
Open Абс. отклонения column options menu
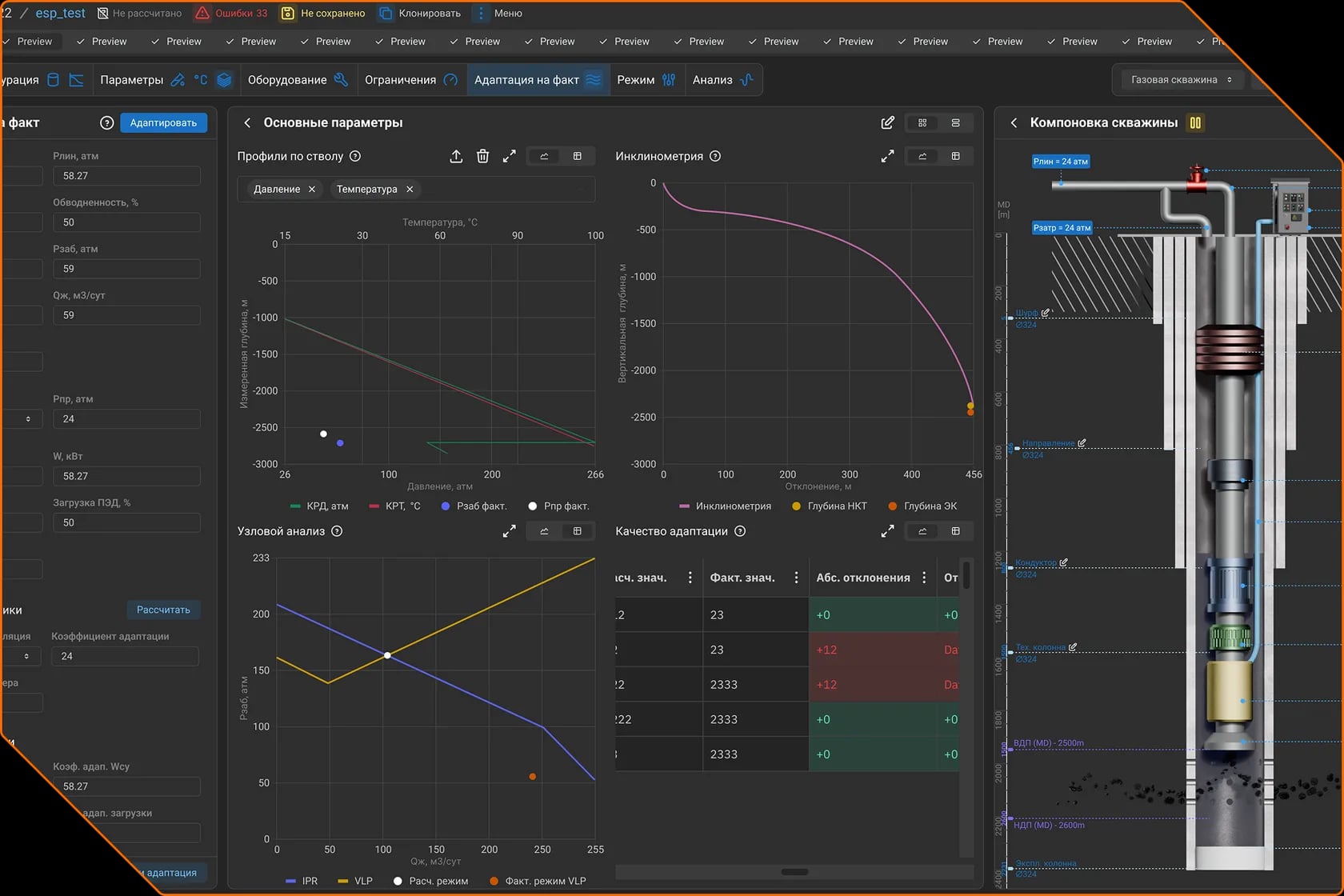tap(924, 578)
